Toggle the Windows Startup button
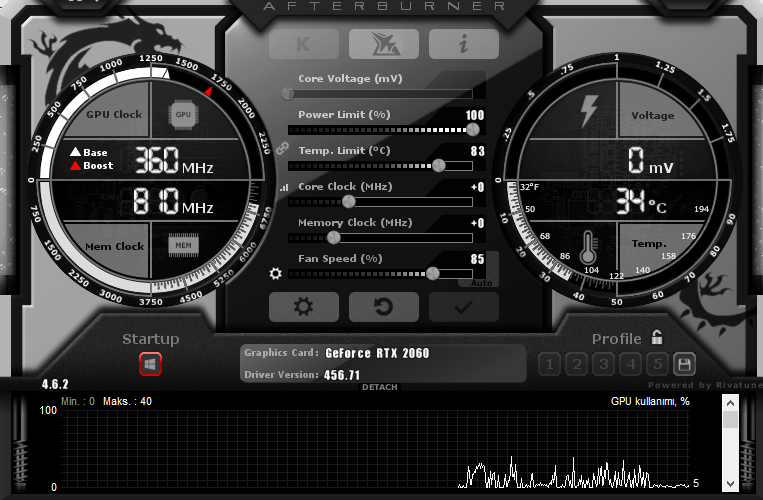763x500 pixels. point(150,364)
